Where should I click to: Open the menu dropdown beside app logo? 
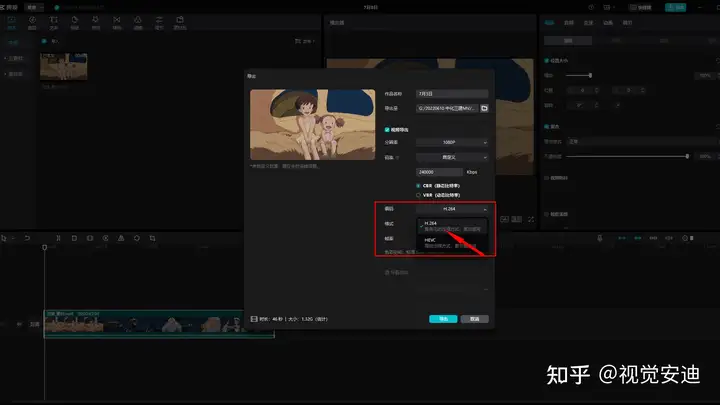click(x=34, y=7)
